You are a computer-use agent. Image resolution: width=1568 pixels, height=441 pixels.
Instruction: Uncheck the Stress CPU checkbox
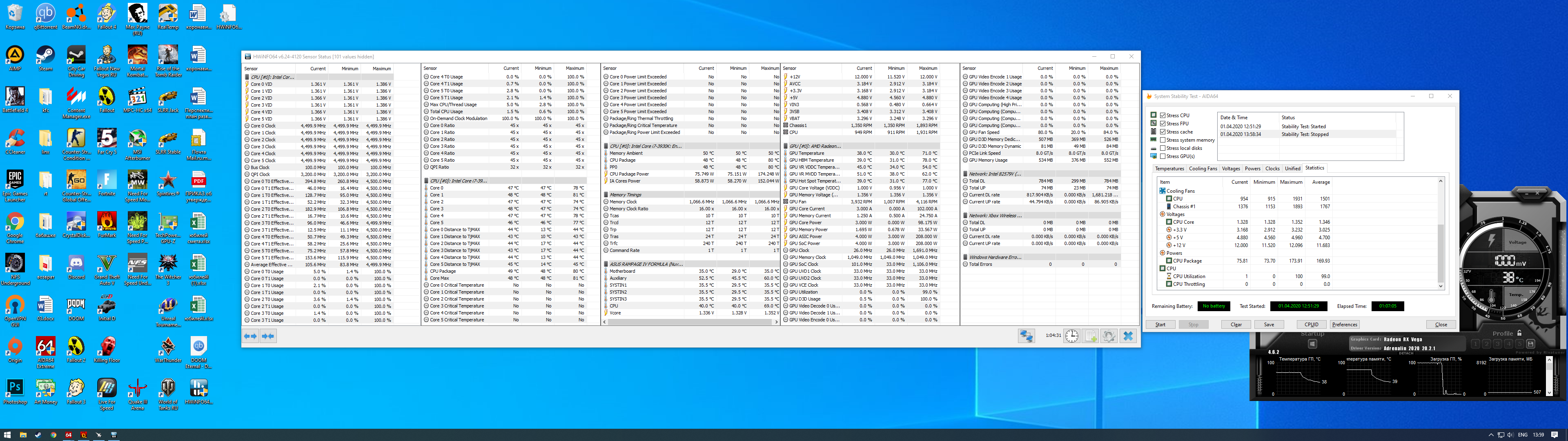pos(1163,115)
